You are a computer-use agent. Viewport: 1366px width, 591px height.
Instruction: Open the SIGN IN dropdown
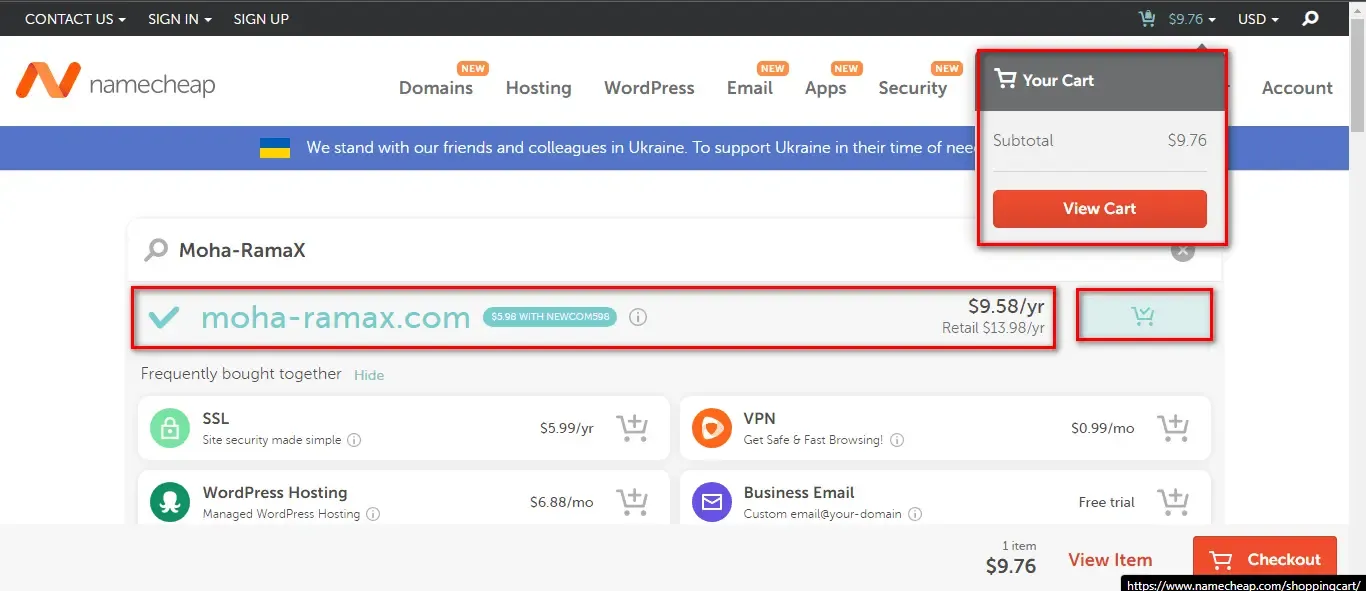[x=180, y=19]
